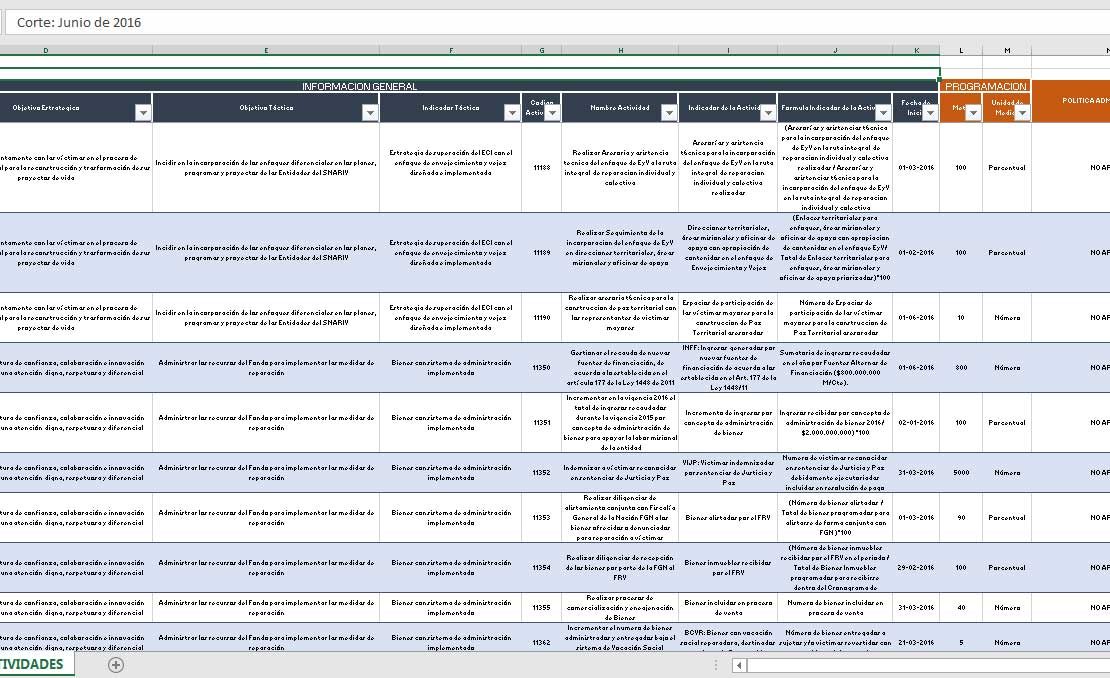Open the Unidad de Medida filter dropdown
The width and height of the screenshot is (1110, 678).
coord(1022,113)
